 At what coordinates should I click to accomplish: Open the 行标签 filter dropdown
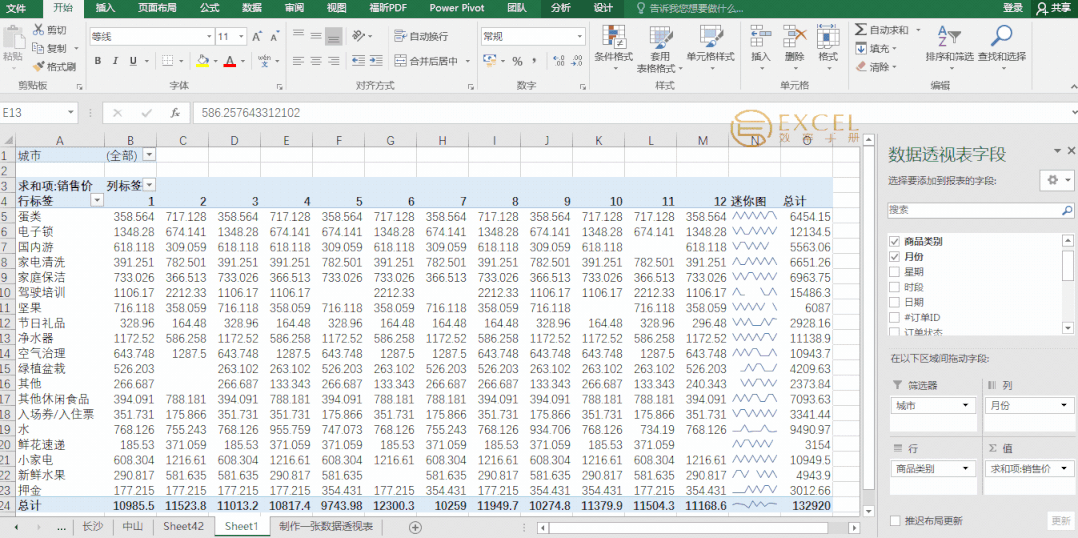point(97,201)
